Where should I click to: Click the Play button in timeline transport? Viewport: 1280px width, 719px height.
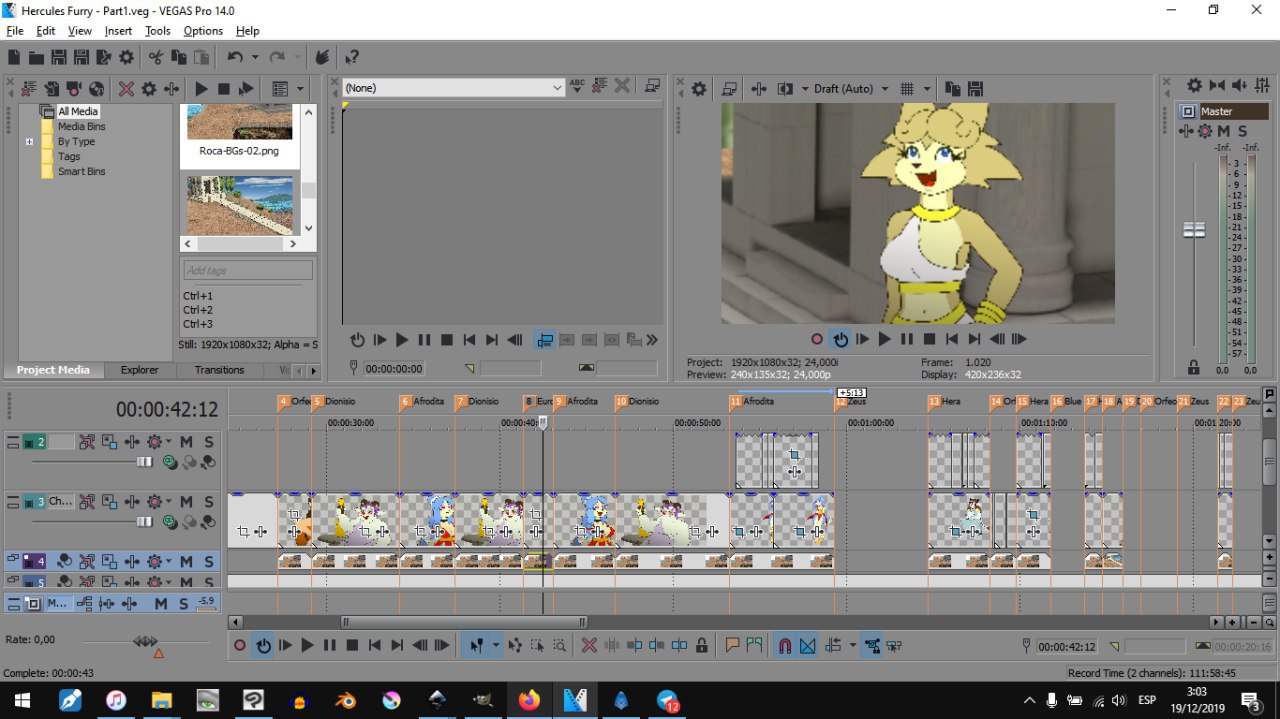pos(307,646)
